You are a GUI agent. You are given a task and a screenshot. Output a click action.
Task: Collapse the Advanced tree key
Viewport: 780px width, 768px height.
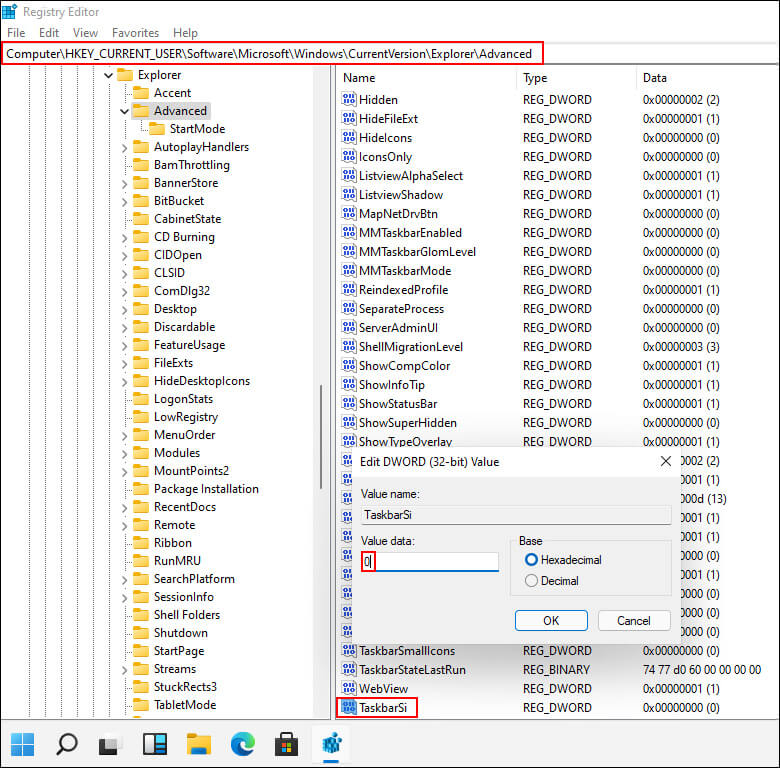124,111
